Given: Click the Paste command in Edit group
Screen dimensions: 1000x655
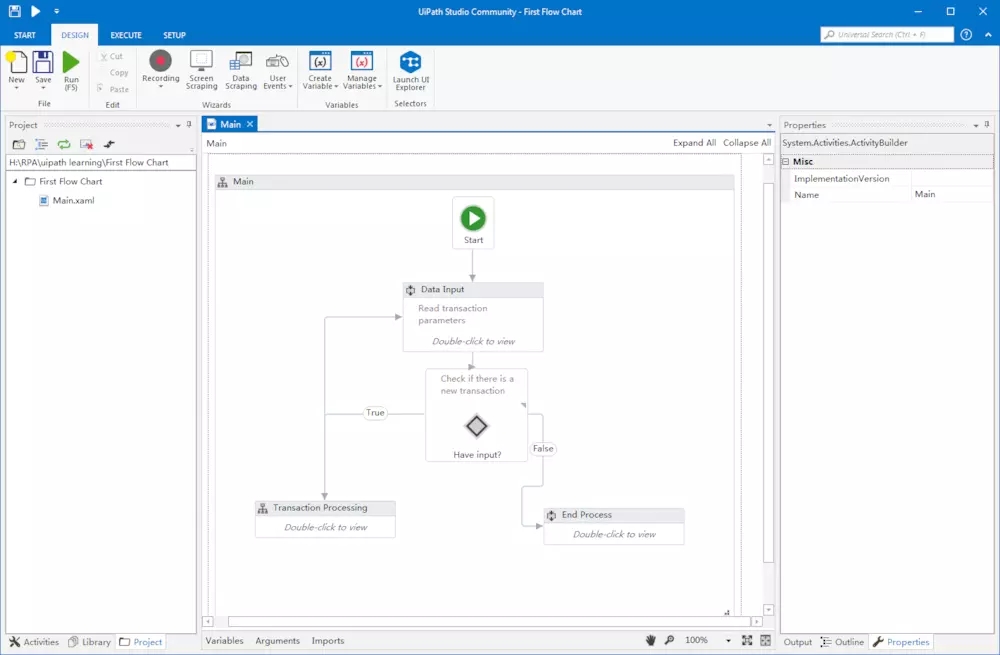Looking at the screenshot, I should (114, 89).
